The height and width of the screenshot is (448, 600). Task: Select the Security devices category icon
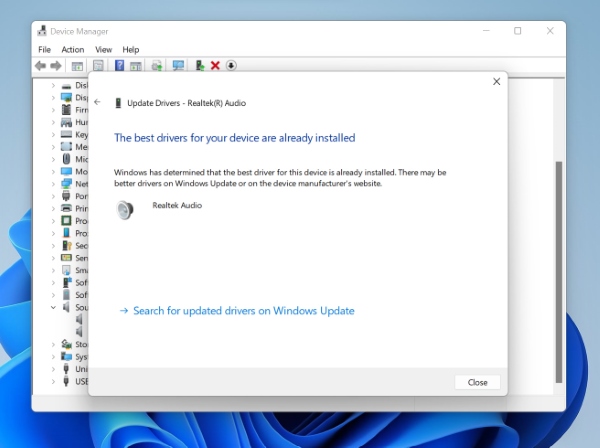[x=67, y=246]
